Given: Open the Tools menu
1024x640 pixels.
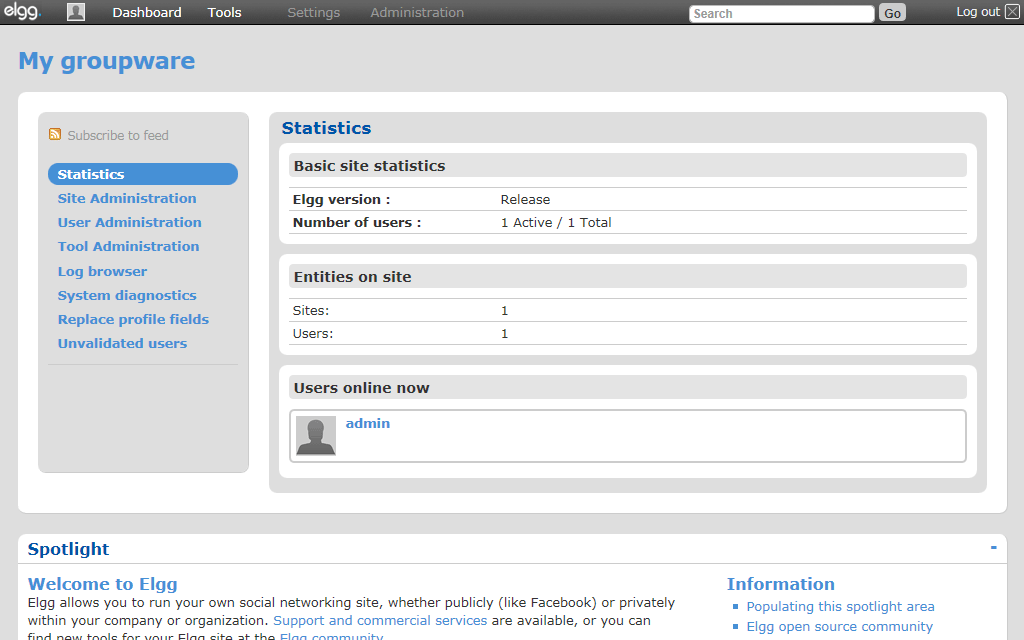Looking at the screenshot, I should tap(225, 13).
